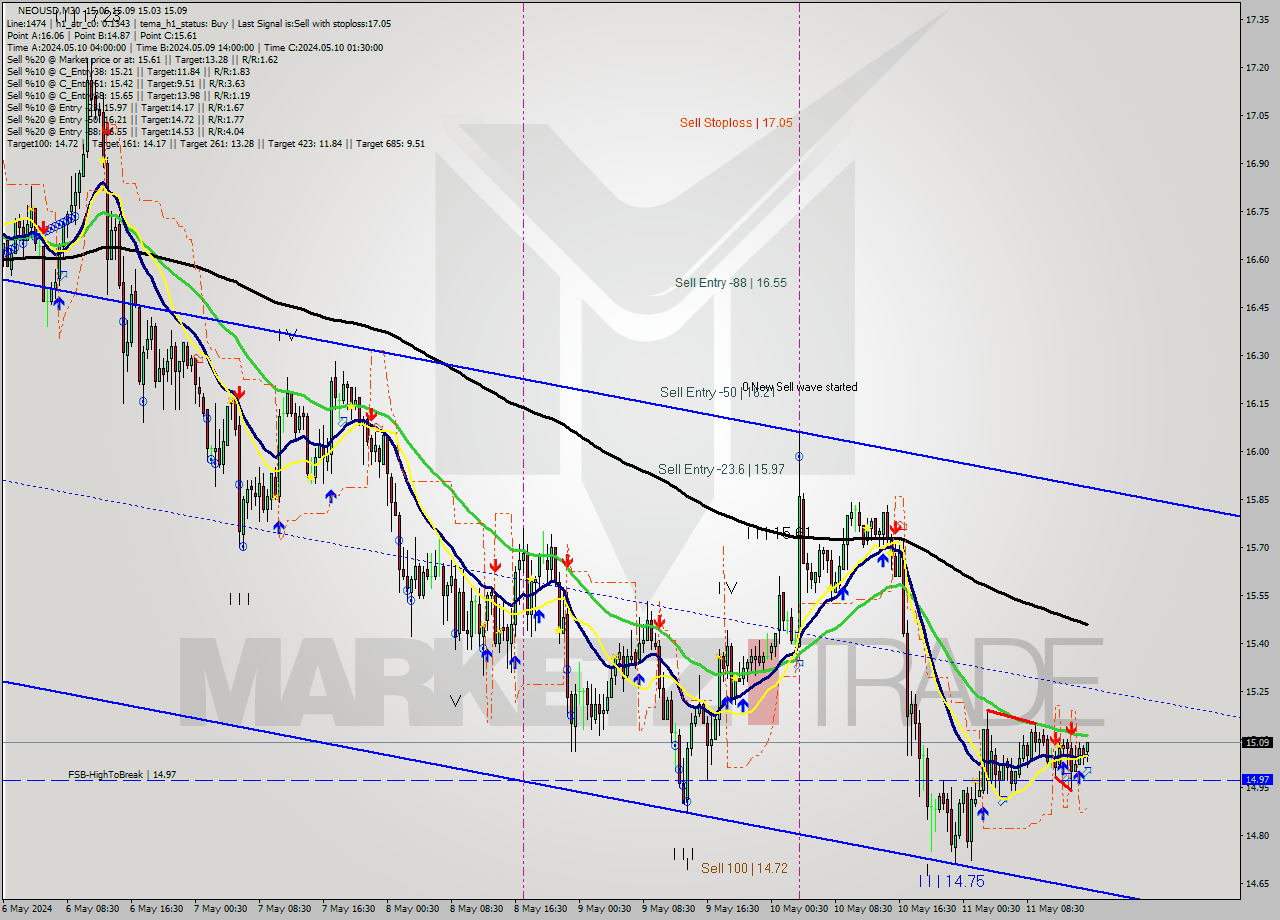Click the 'Sell %20 @ Market price' line

pyautogui.click(x=142, y=59)
